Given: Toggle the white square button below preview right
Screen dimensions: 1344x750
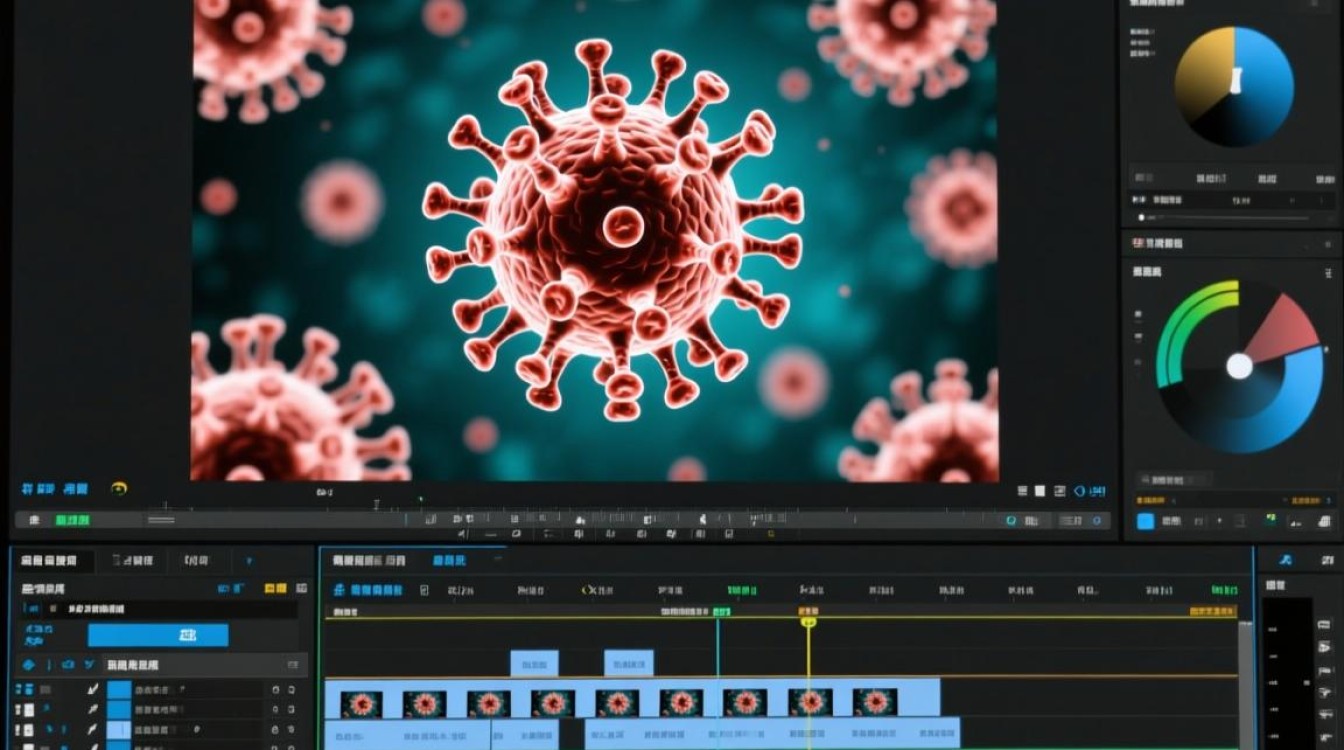Looking at the screenshot, I should coord(1039,491).
